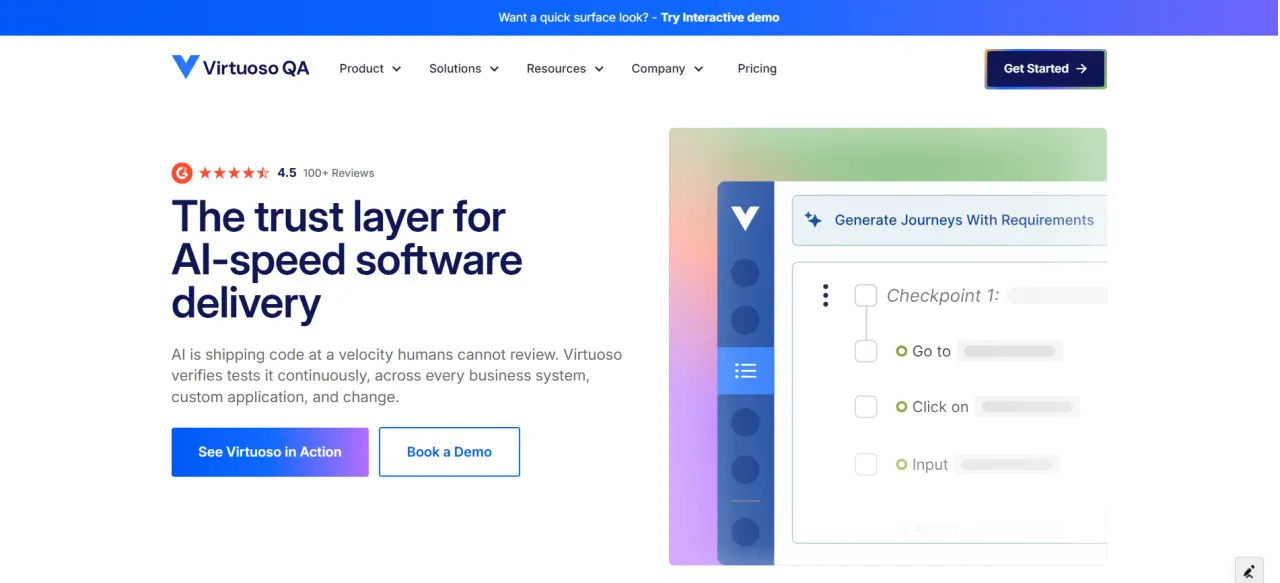The height and width of the screenshot is (583, 1280).
Task: Toggle the Checkpoint 1 checkbox
Action: coord(866,295)
